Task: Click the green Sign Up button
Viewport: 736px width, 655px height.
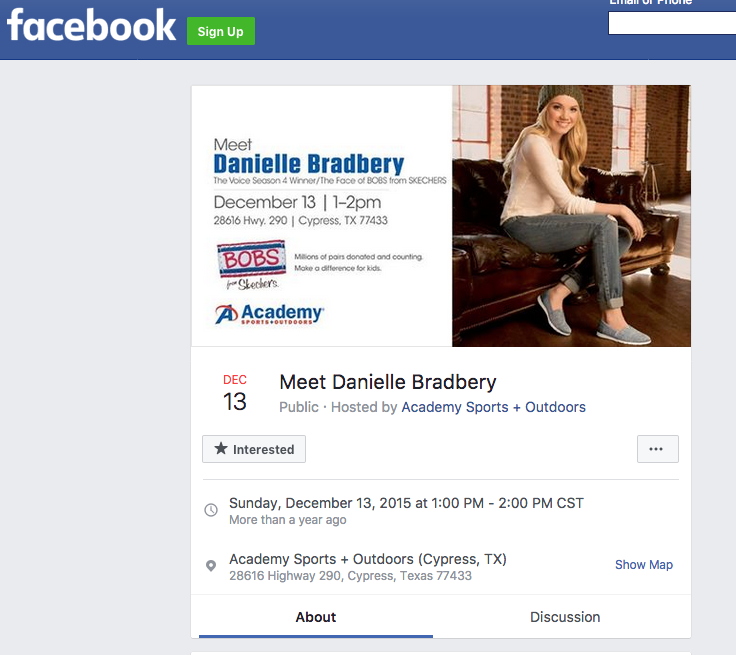Action: pyautogui.click(x=221, y=31)
